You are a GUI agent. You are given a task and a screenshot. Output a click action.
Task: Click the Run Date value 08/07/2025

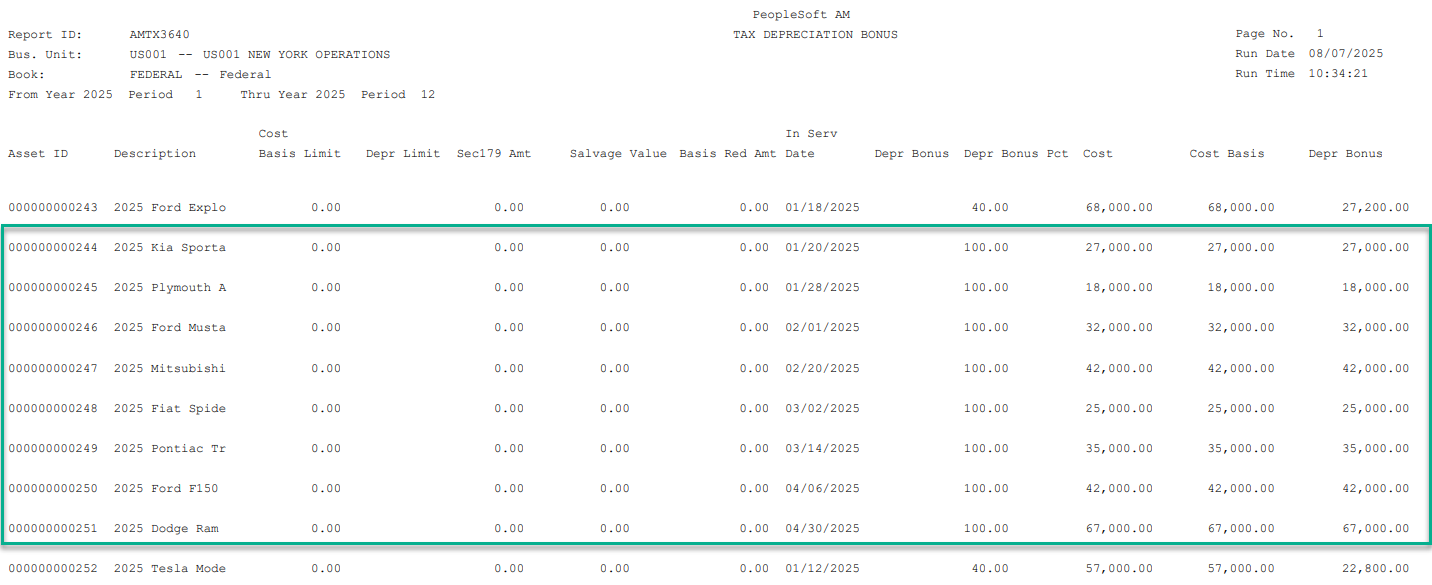coord(1346,54)
